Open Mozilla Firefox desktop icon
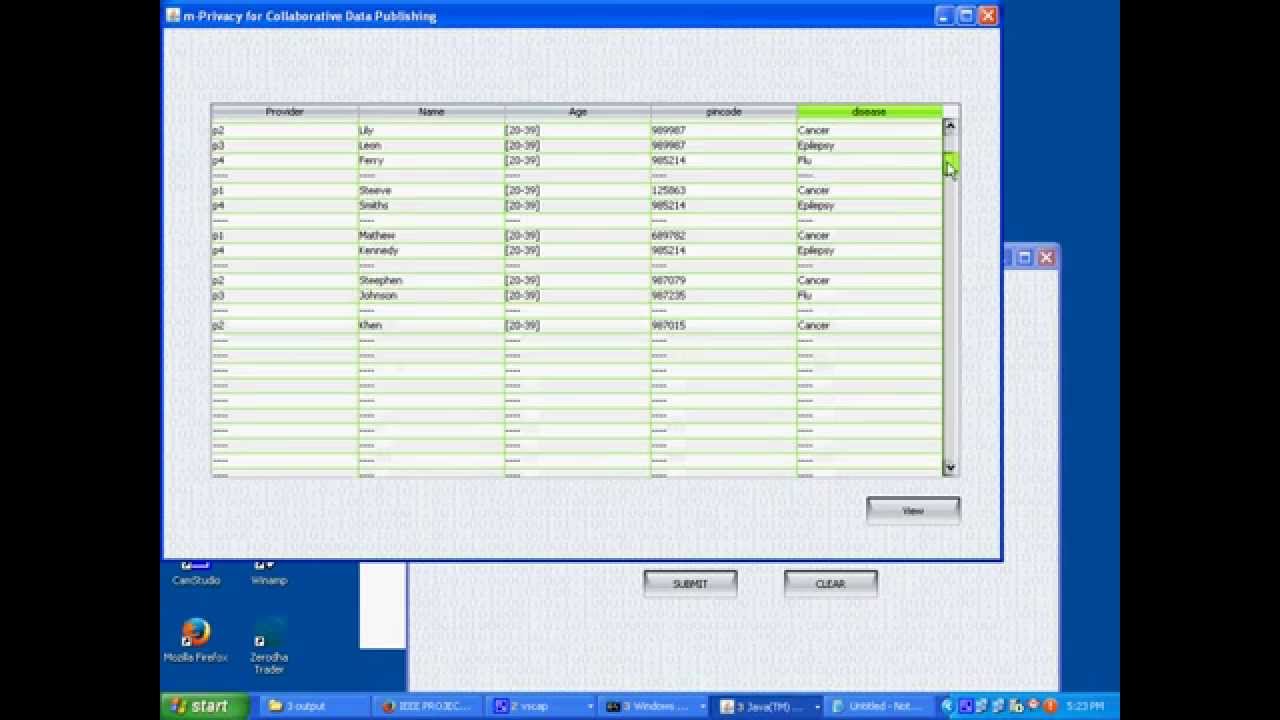The image size is (1280, 720). click(x=196, y=641)
